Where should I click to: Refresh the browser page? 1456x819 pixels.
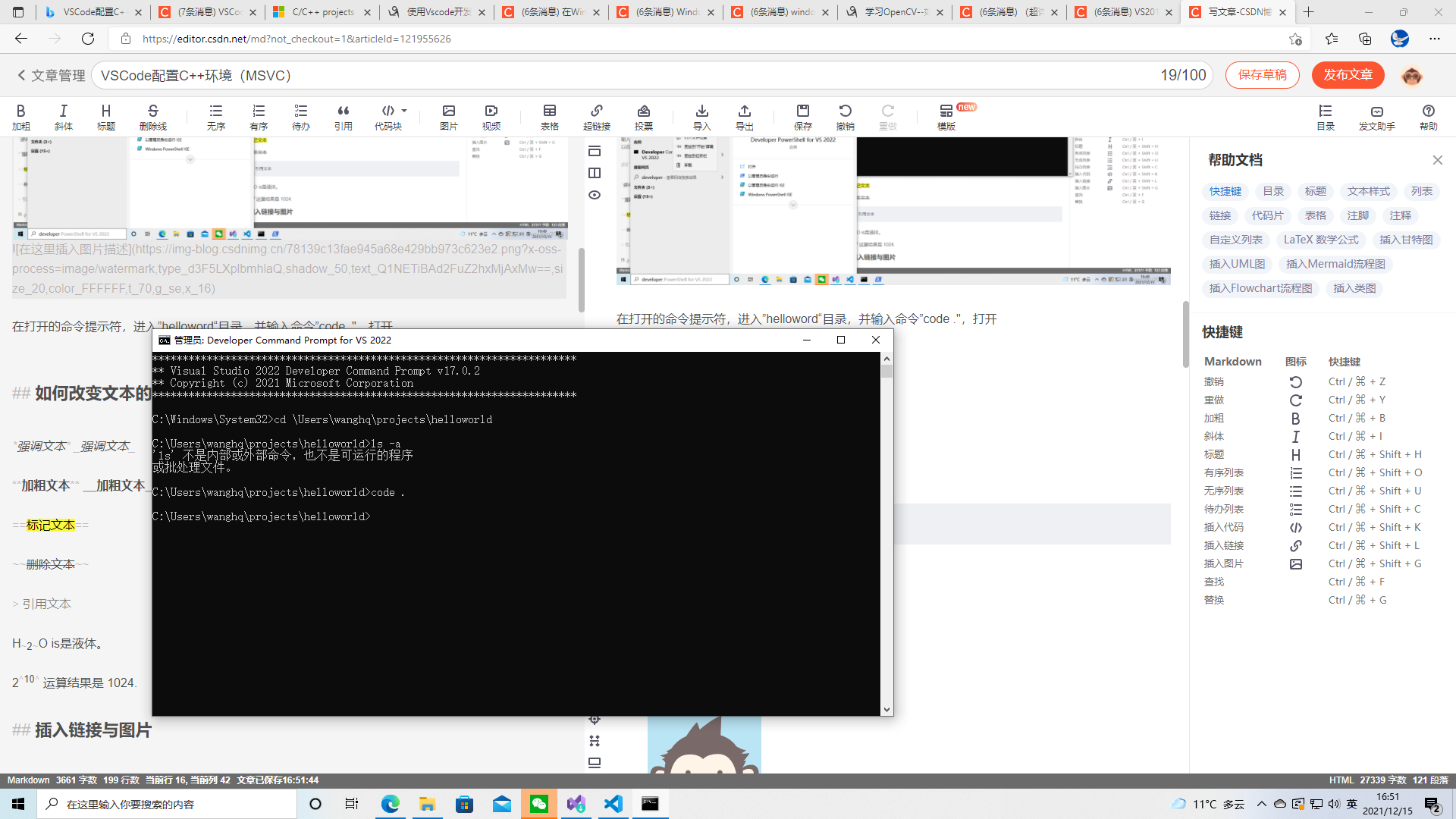[88, 39]
